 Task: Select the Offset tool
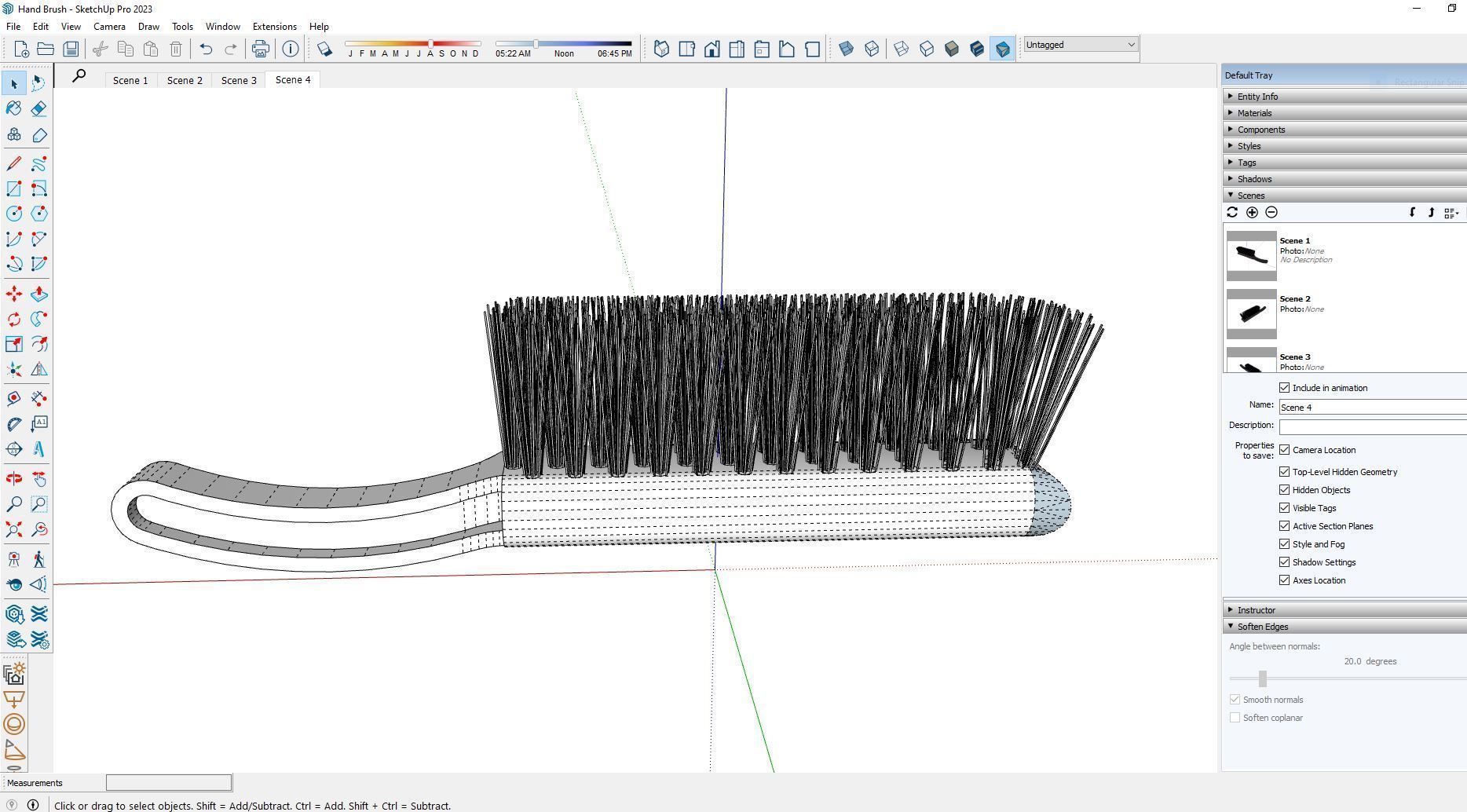click(38, 344)
